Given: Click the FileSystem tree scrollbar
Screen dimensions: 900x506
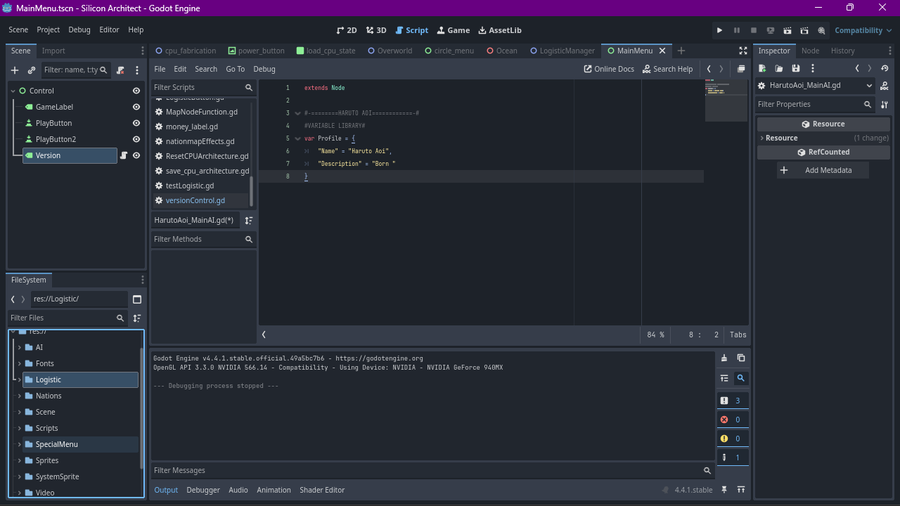Looking at the screenshot, I should (142, 407).
